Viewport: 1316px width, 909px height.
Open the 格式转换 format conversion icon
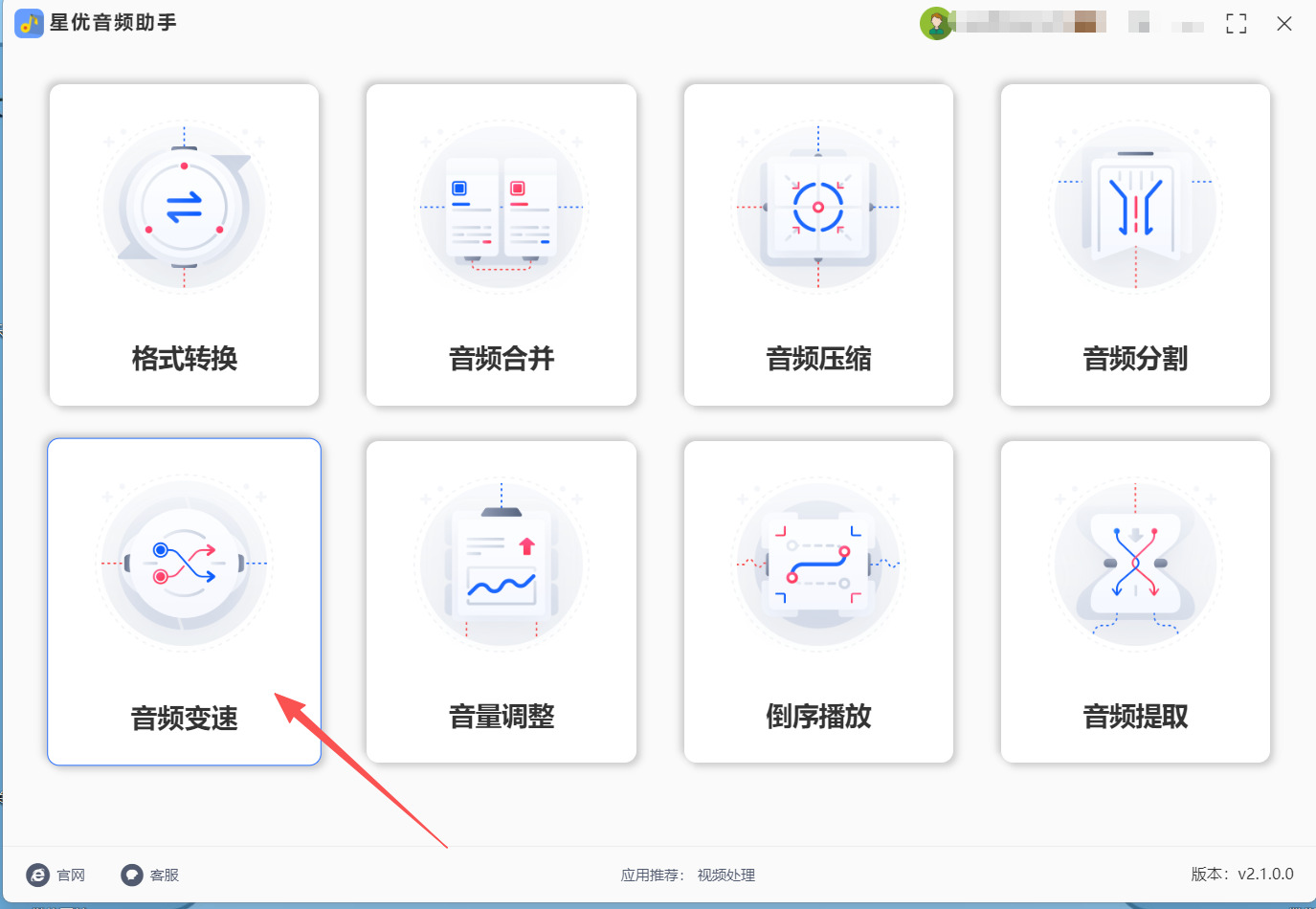click(184, 207)
